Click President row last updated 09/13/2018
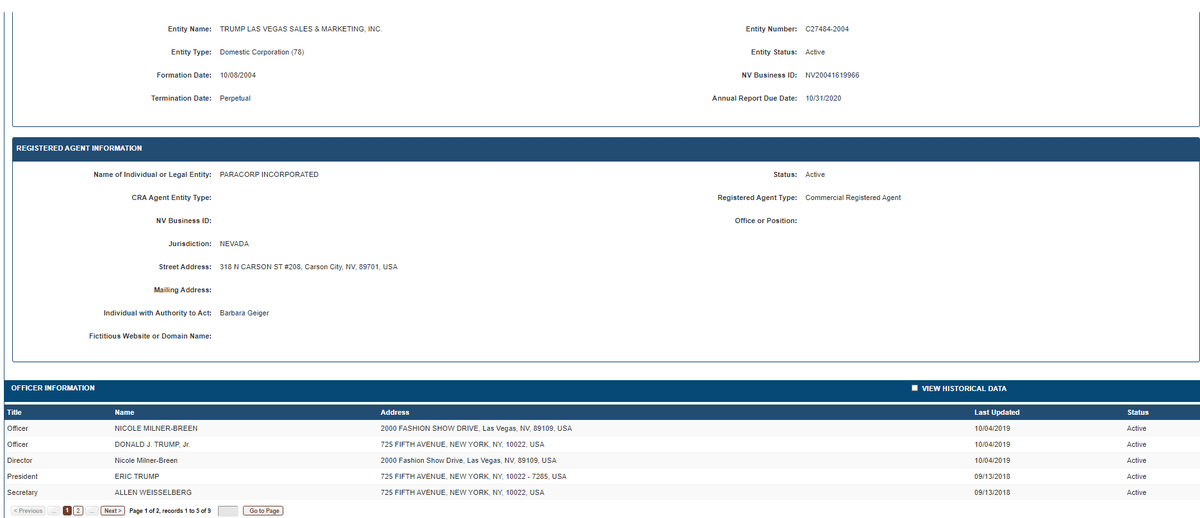The height and width of the screenshot is (518, 1200). click(992, 476)
